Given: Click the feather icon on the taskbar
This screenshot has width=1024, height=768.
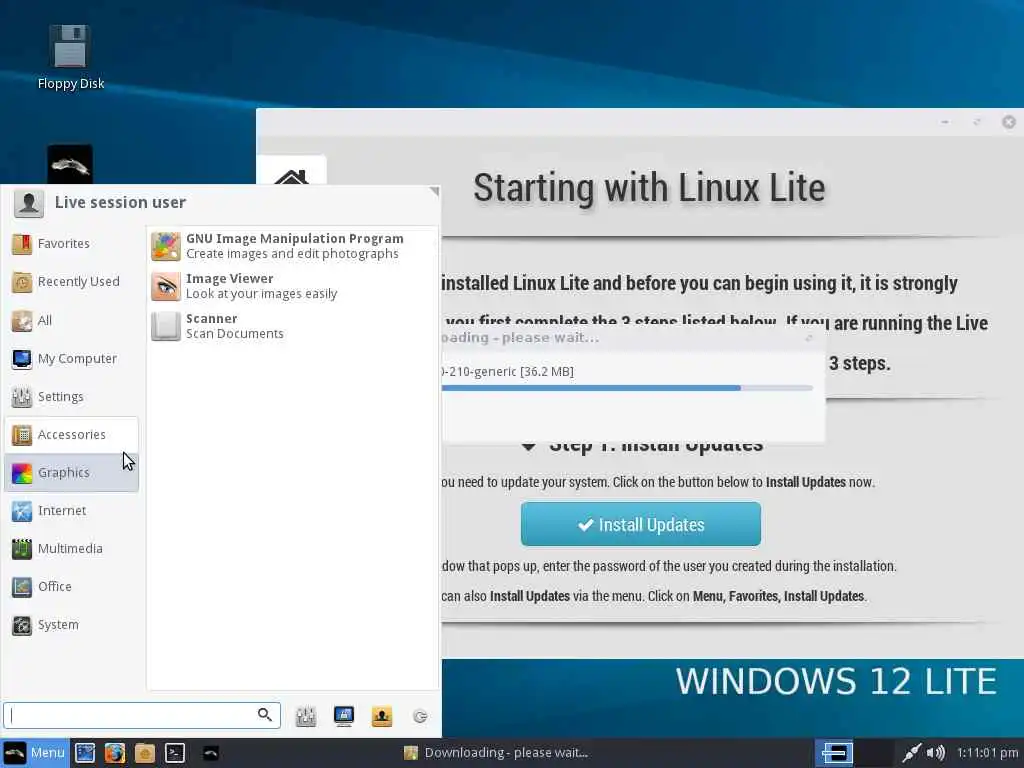Looking at the screenshot, I should tap(210, 753).
